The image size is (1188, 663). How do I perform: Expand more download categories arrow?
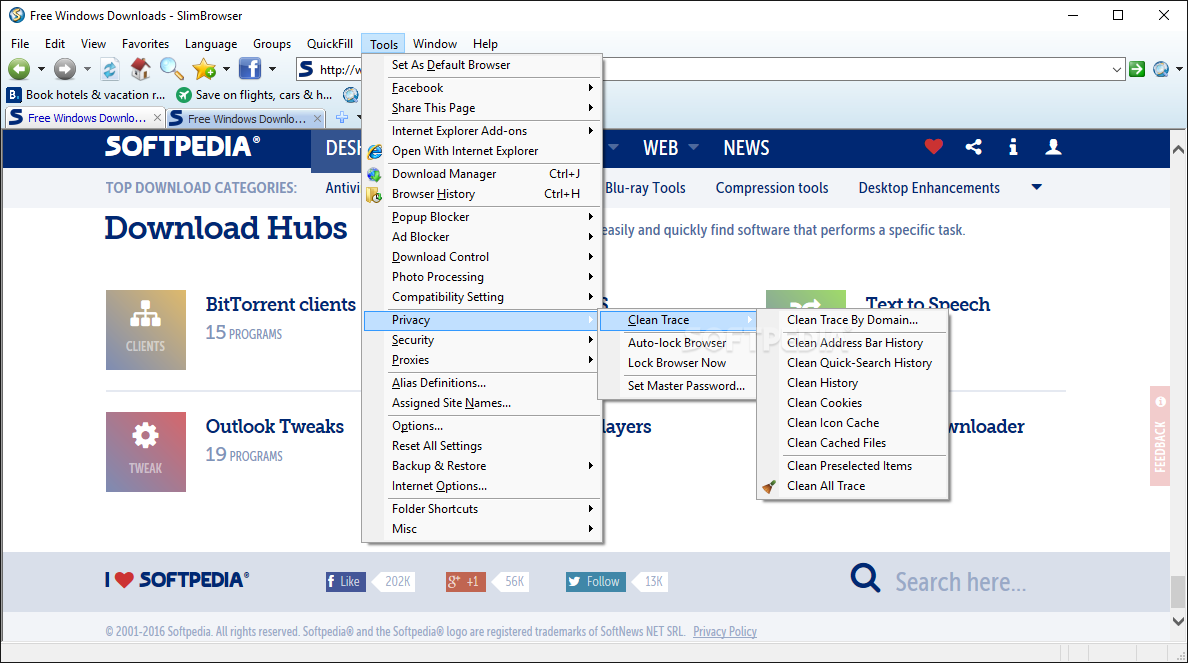click(1036, 187)
